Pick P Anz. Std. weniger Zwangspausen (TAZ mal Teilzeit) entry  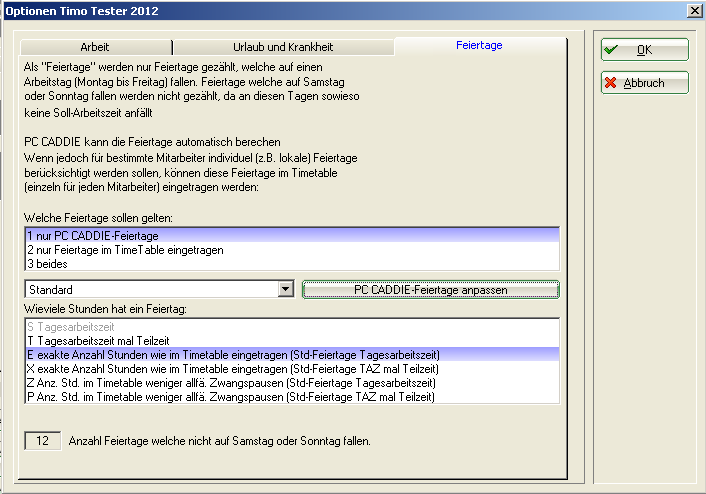point(292,397)
